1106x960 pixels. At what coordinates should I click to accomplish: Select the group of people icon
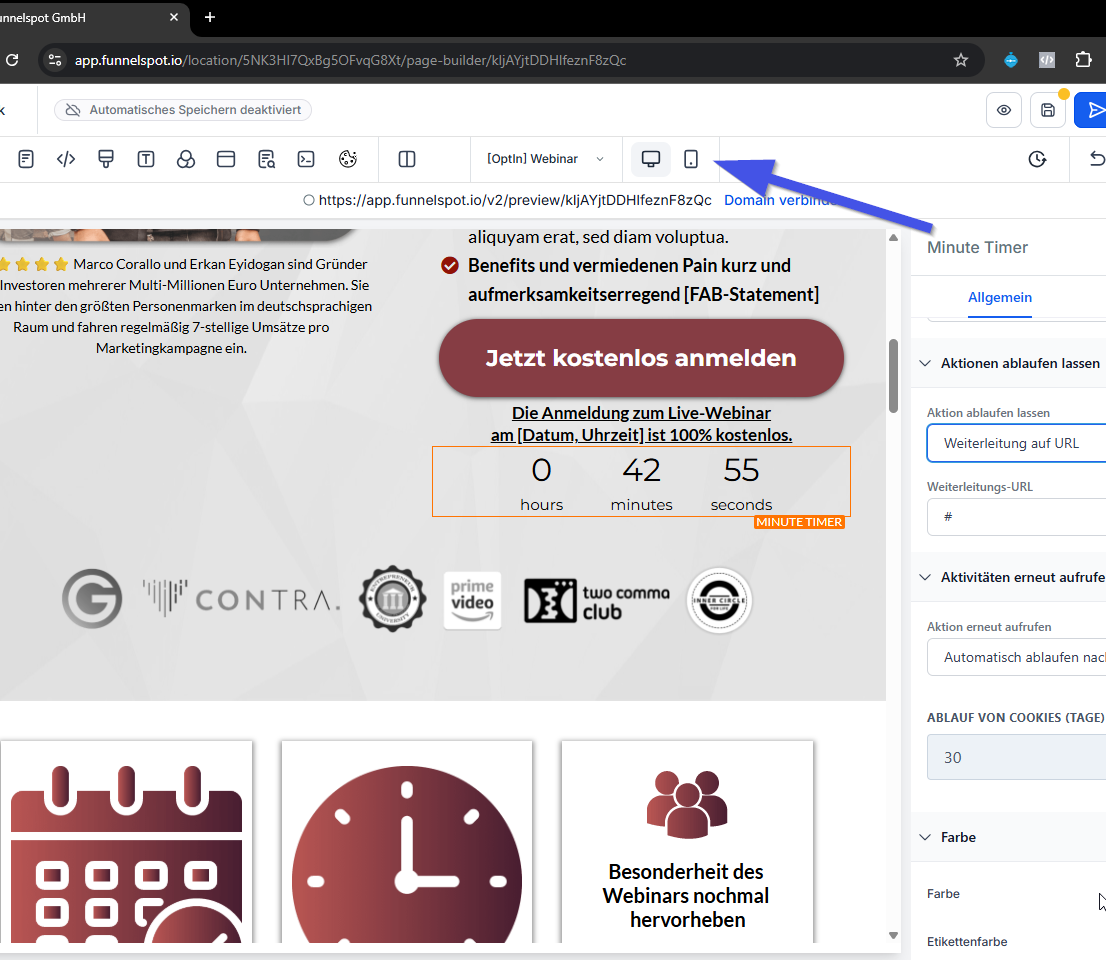(x=687, y=804)
